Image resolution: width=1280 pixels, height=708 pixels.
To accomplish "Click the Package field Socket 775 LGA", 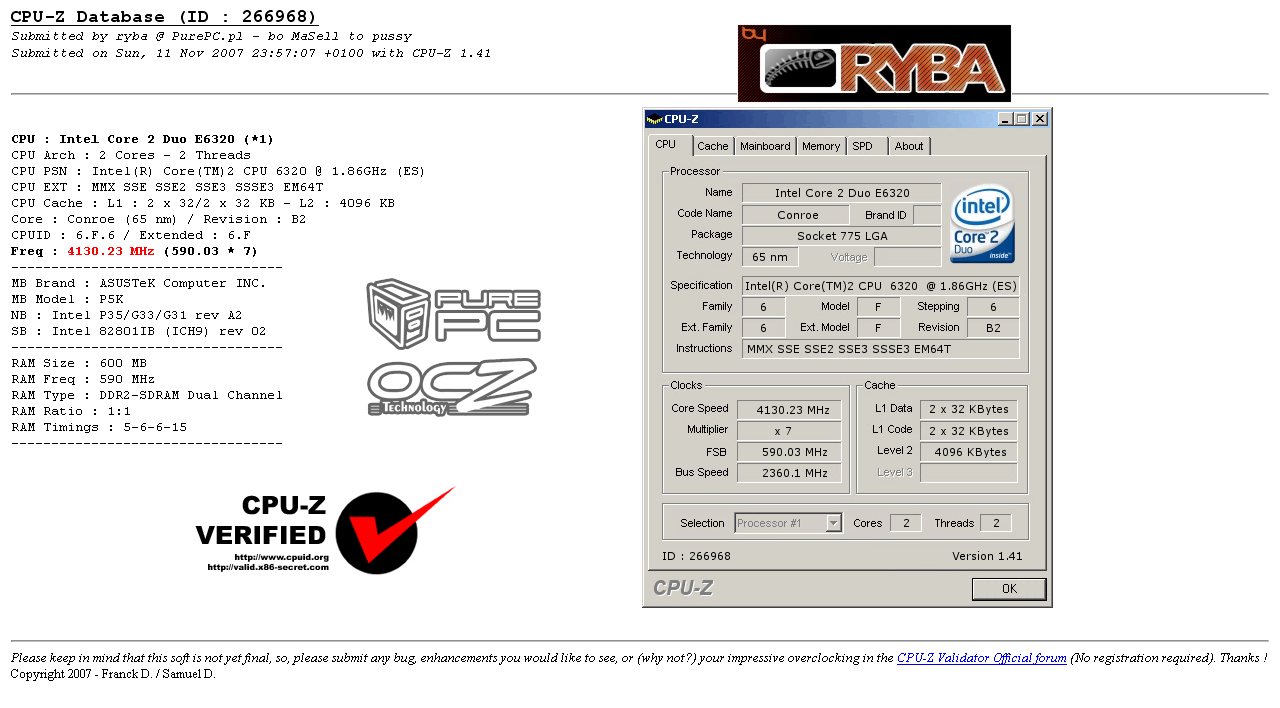I will (x=842, y=236).
